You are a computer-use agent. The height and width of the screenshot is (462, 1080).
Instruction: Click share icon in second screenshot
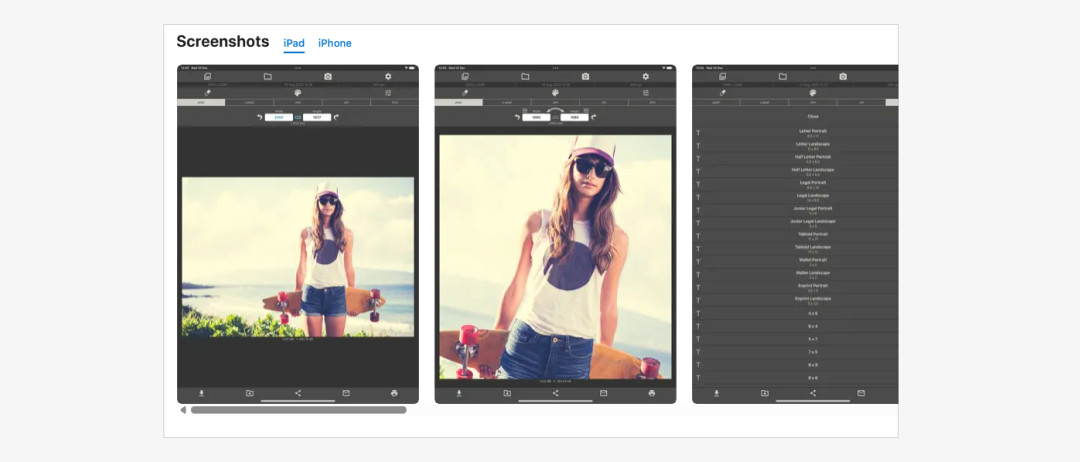click(x=555, y=393)
